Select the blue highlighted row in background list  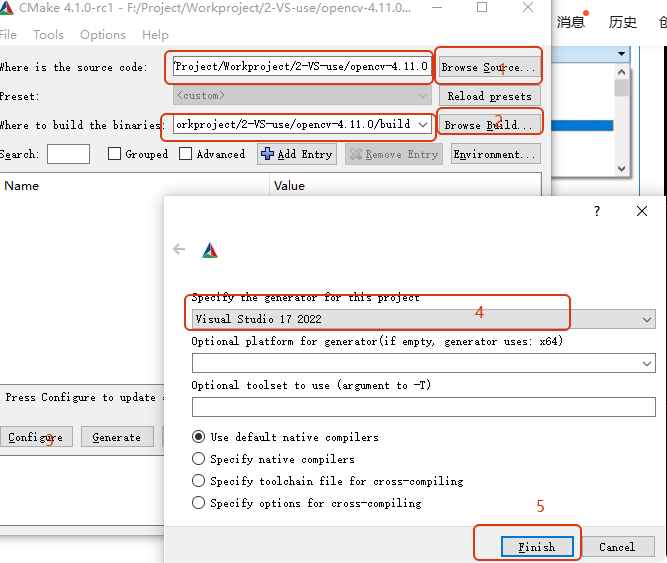click(582, 125)
